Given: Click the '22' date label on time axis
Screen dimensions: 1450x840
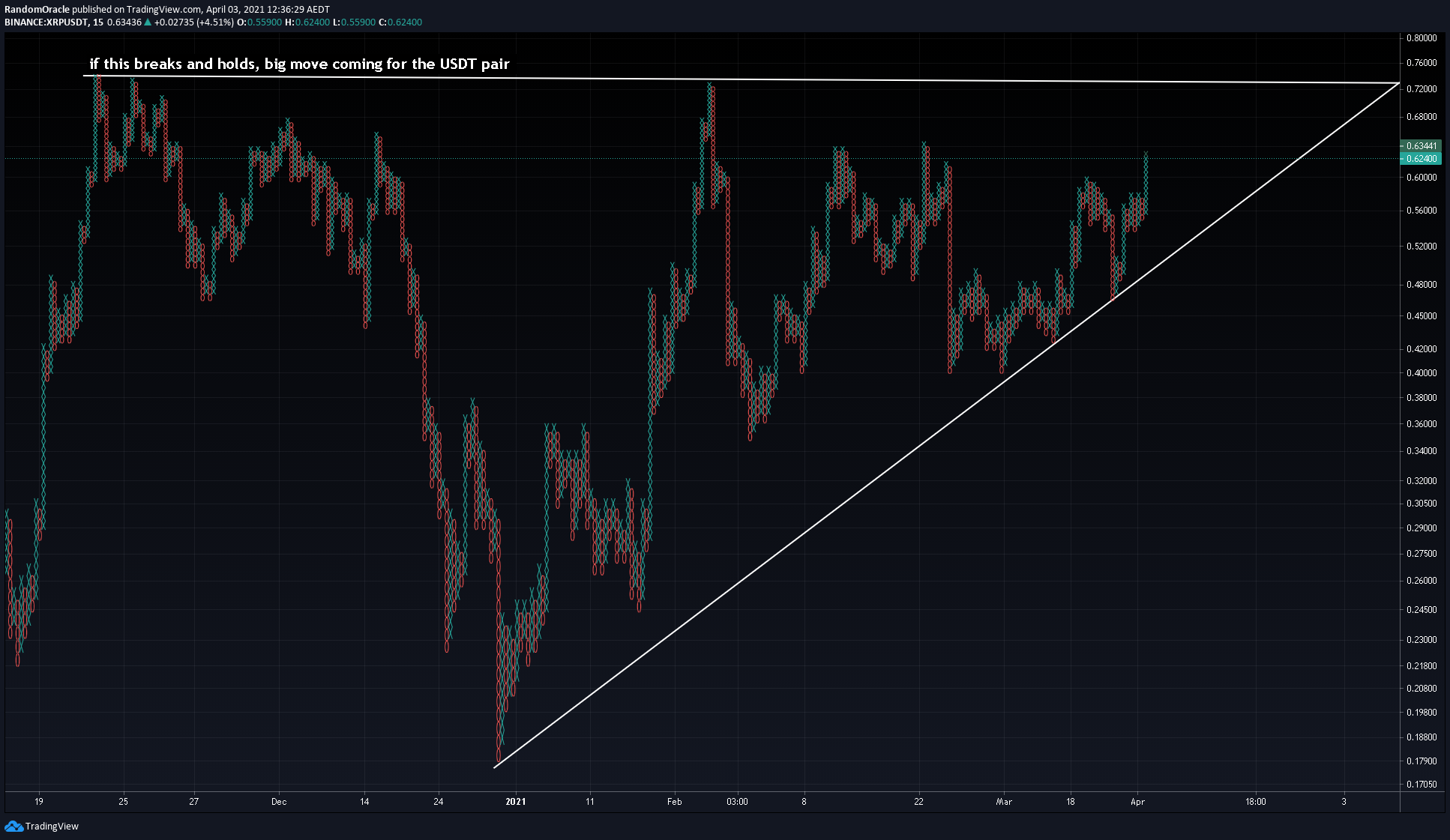Looking at the screenshot, I should click(918, 802).
